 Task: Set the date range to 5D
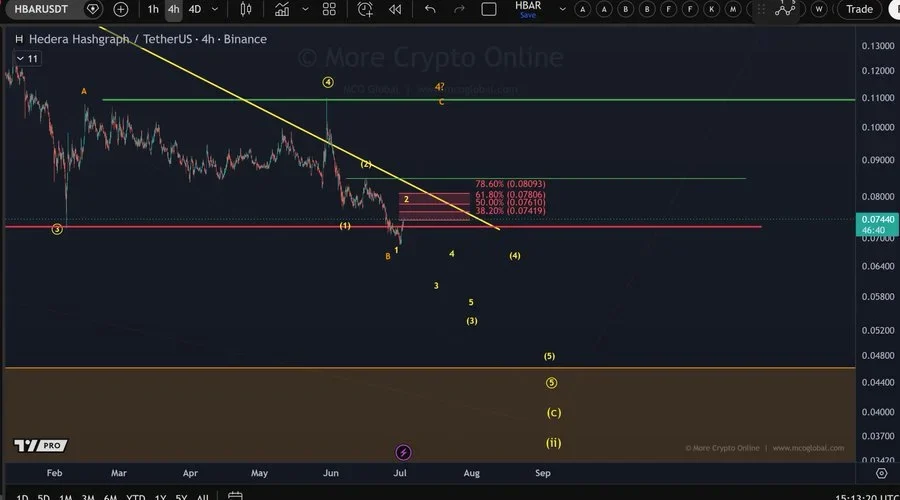tap(44, 497)
